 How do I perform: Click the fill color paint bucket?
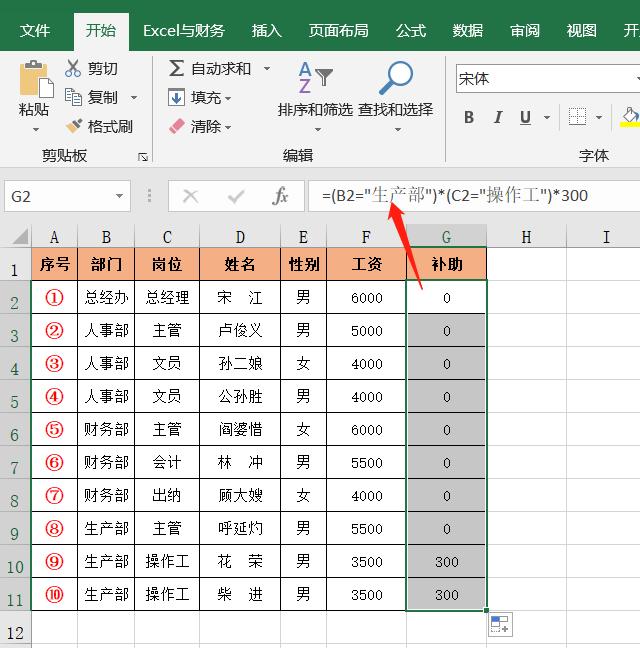click(x=629, y=117)
